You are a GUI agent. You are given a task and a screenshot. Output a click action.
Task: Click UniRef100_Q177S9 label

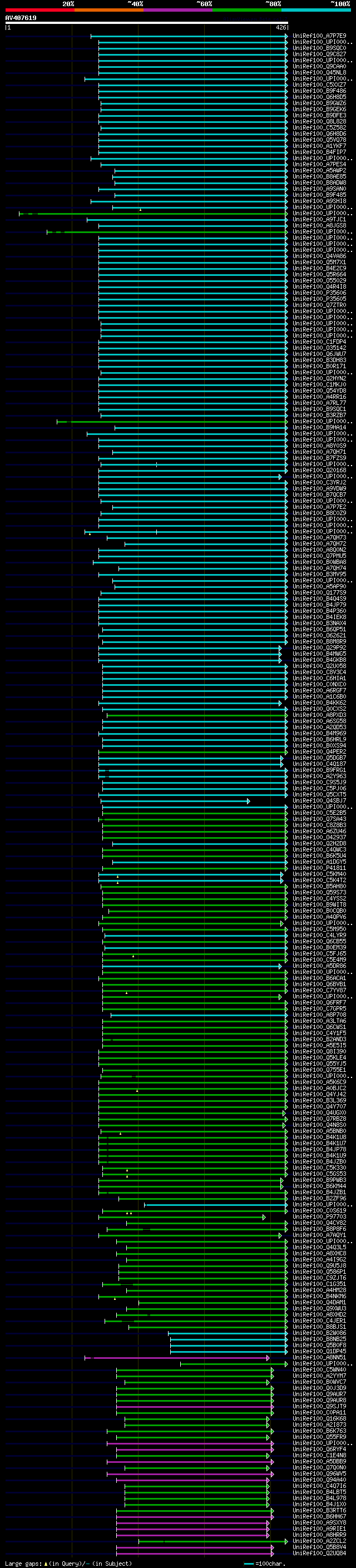[319, 592]
